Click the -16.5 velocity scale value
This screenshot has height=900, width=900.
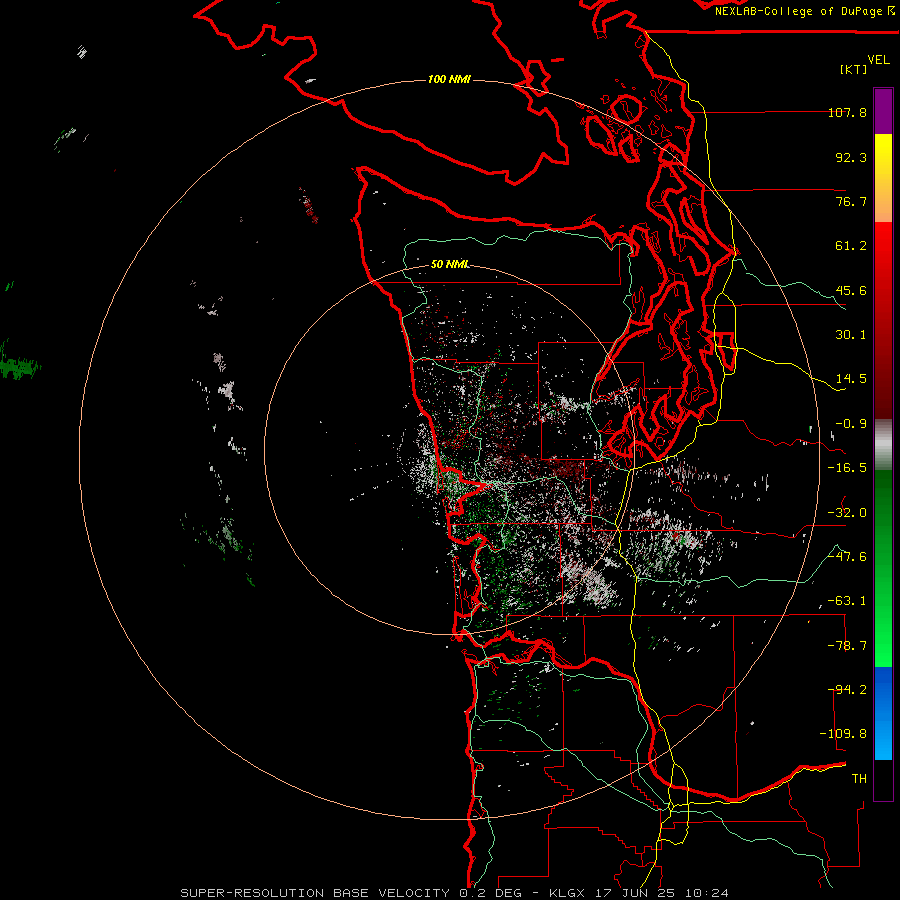click(847, 468)
